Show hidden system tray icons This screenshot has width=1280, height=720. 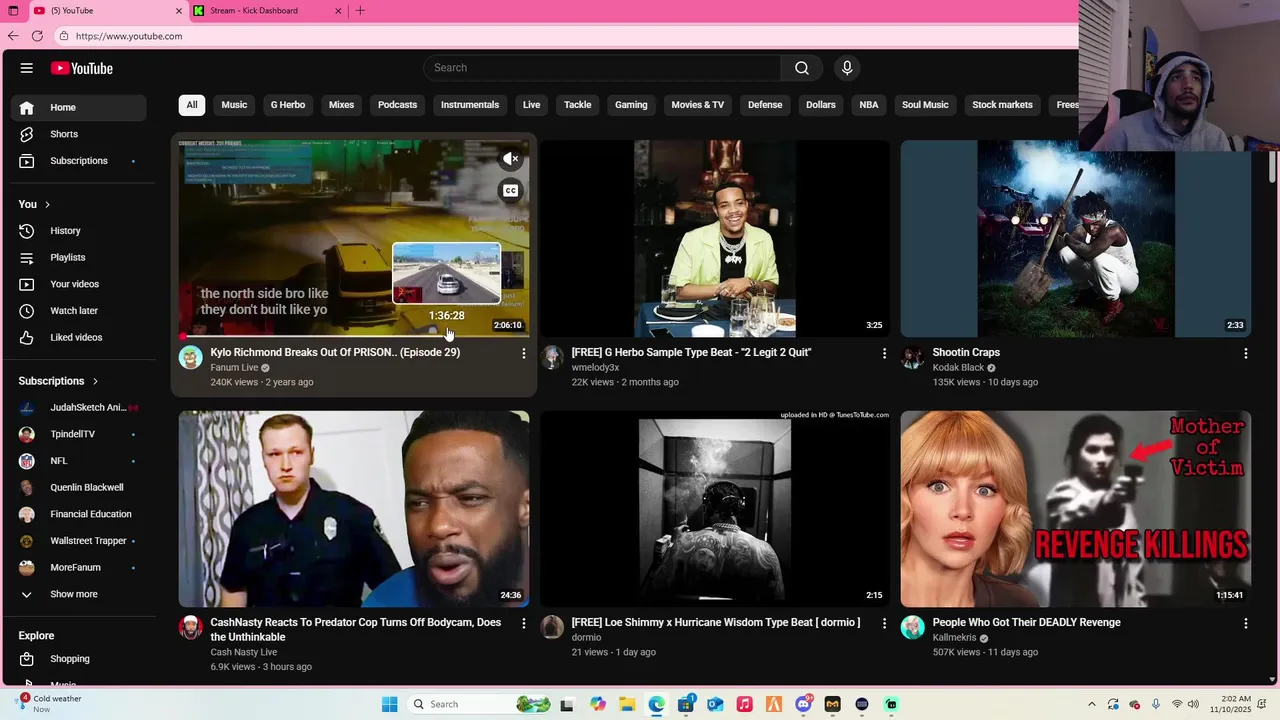point(1092,704)
